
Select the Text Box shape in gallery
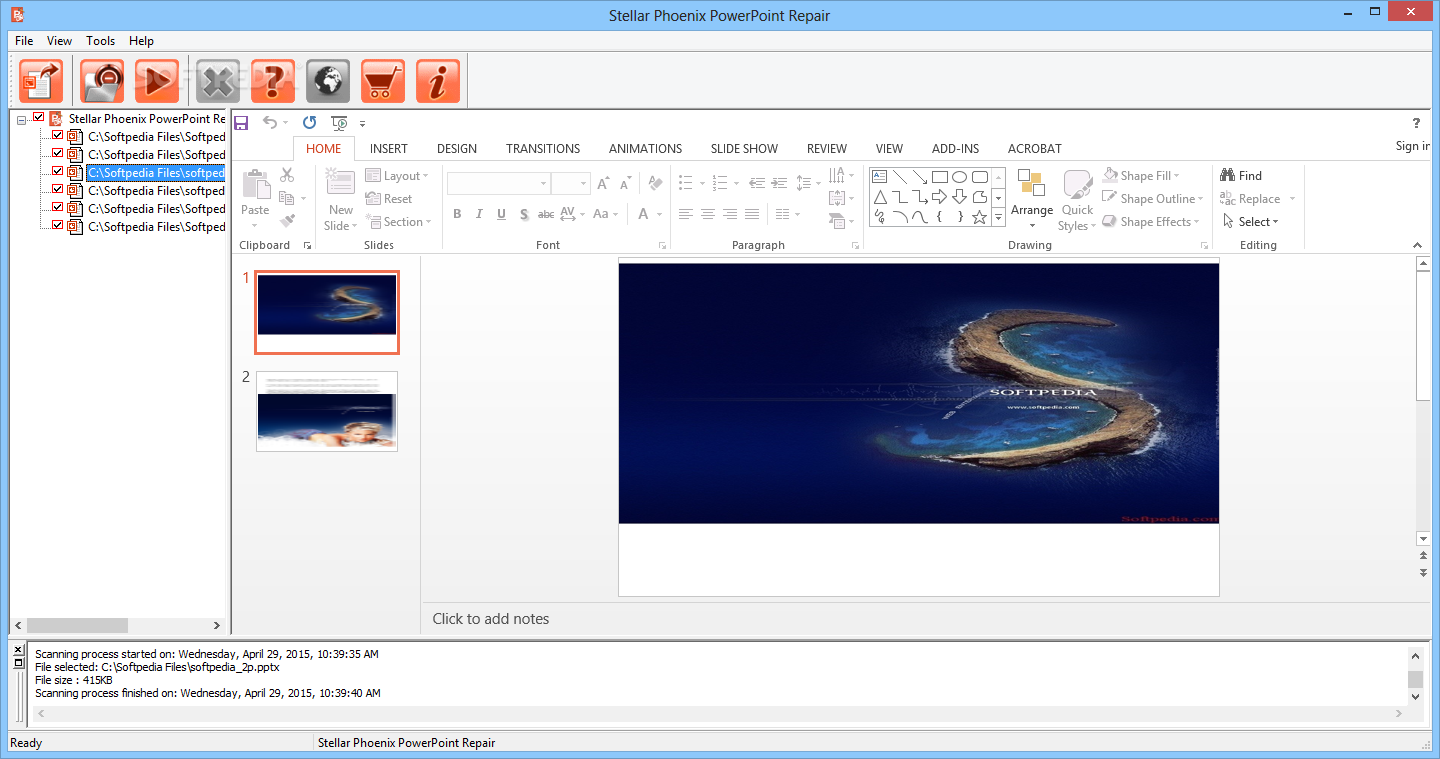[x=880, y=176]
